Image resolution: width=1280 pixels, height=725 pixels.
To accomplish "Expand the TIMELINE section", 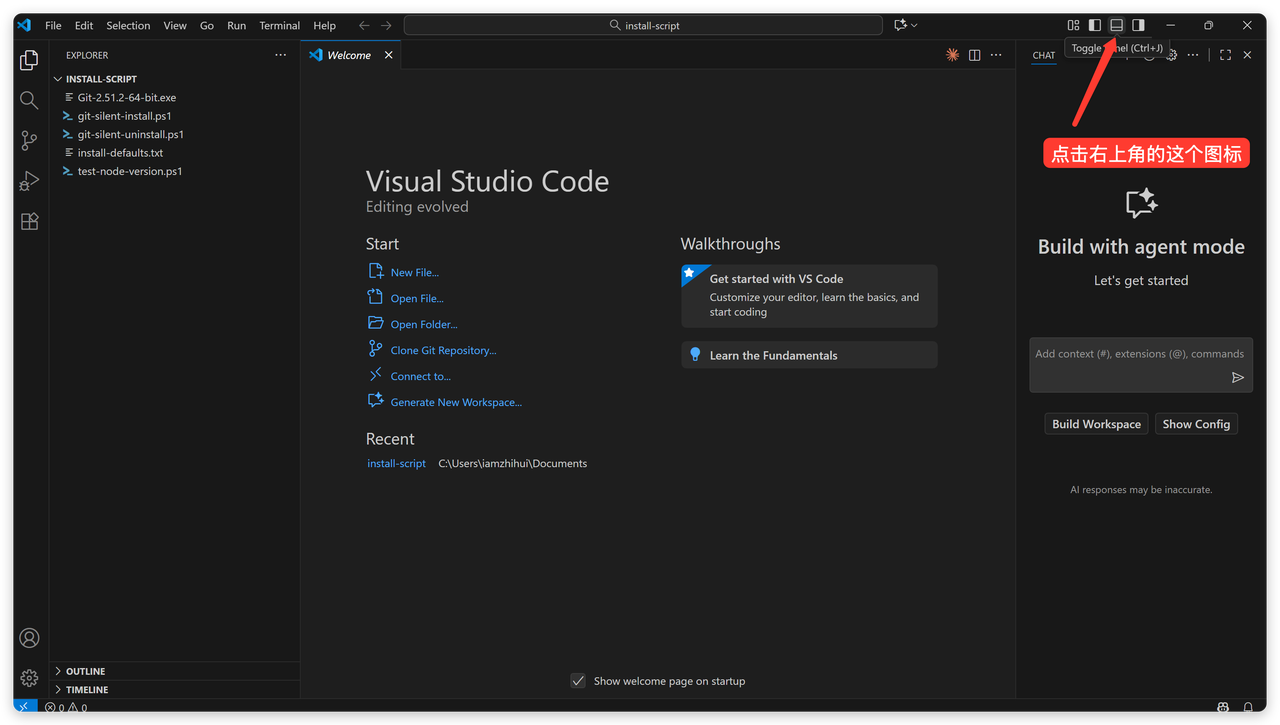I will pos(87,690).
